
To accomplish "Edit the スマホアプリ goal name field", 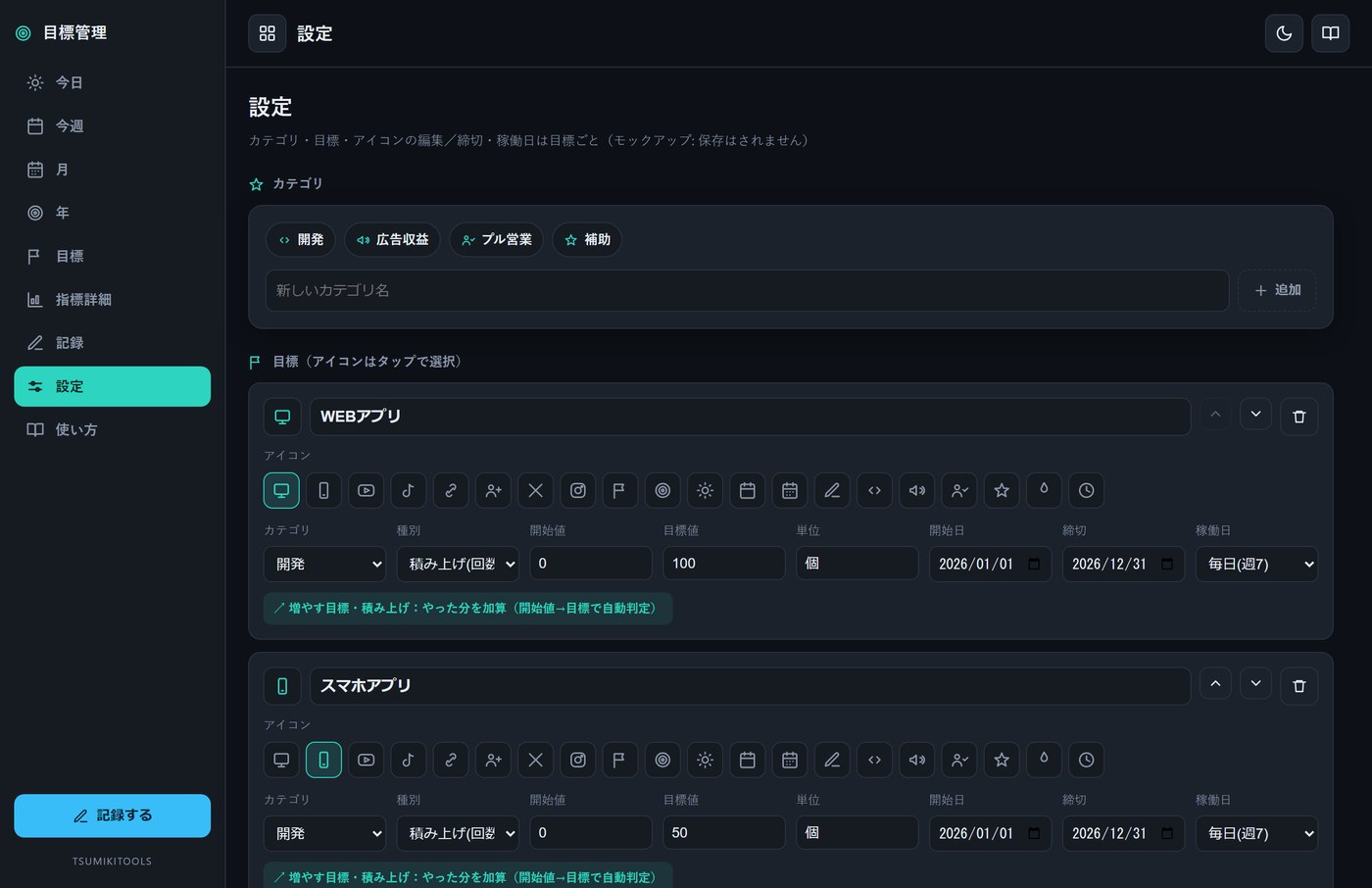I will coord(750,686).
